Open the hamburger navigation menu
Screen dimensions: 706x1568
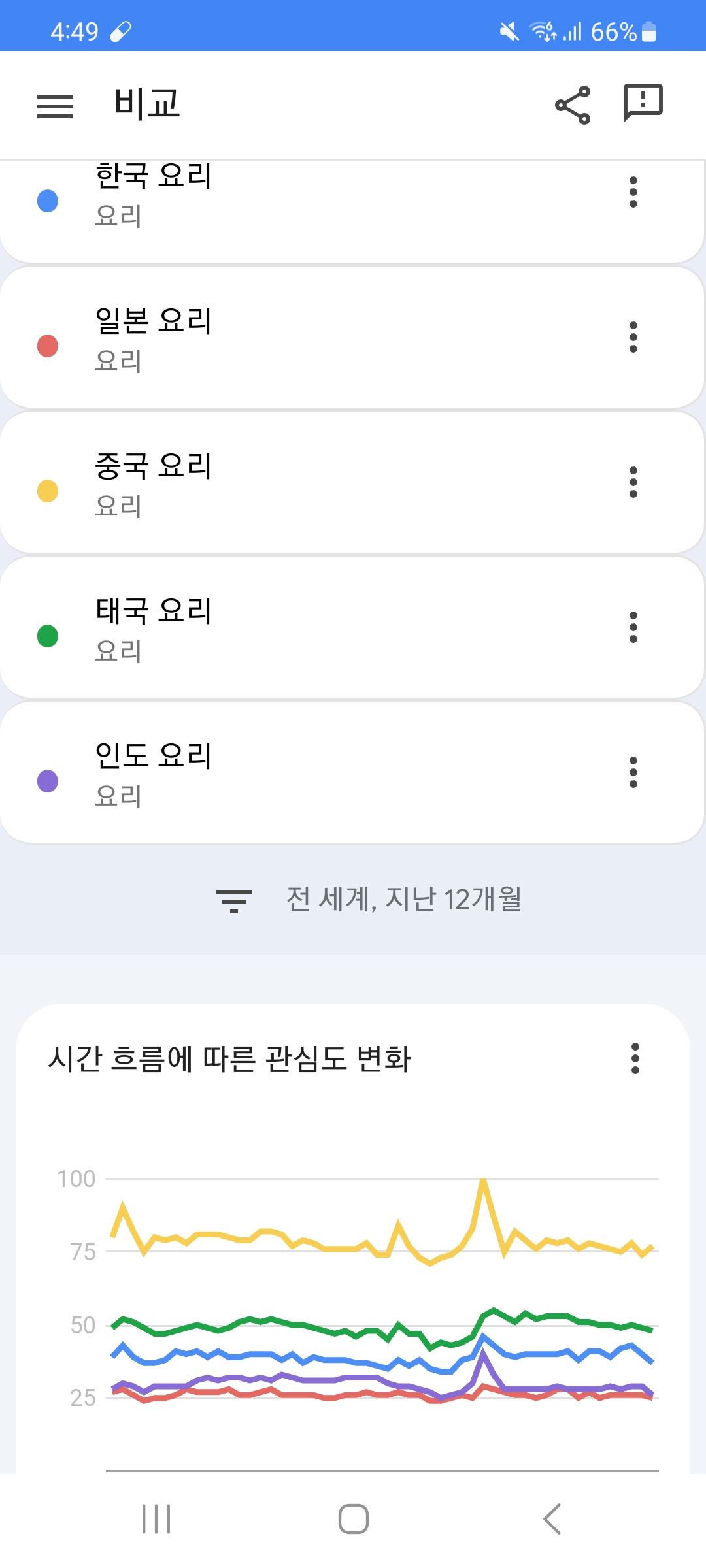pos(55,106)
